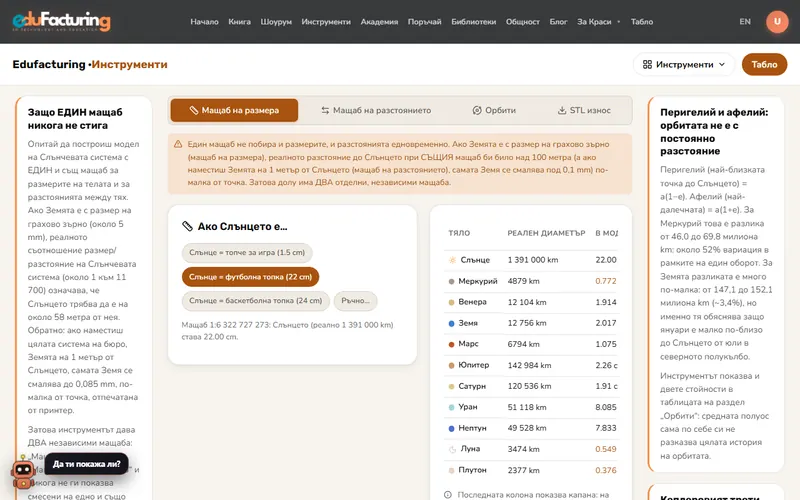
Task: Switch to 'Мащаб на разстоянието' tab
Action: click(x=376, y=110)
